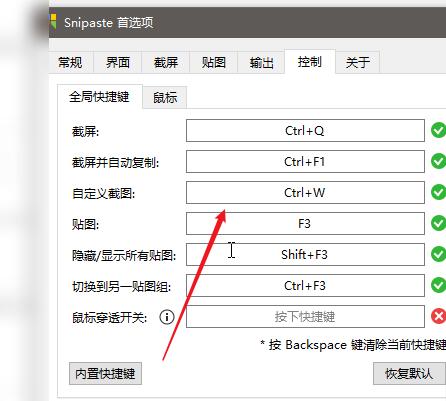
Task: Click the Ctrl+F3 hotkey field
Action: click(x=305, y=286)
